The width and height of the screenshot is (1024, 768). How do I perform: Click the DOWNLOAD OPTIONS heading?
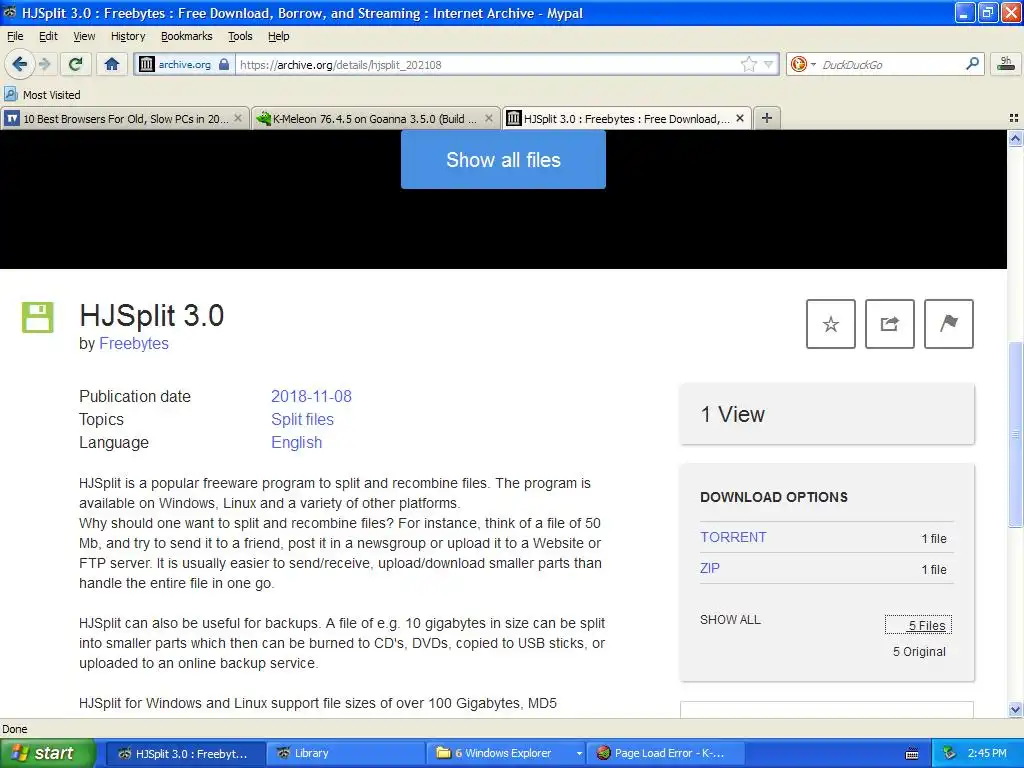tap(774, 497)
